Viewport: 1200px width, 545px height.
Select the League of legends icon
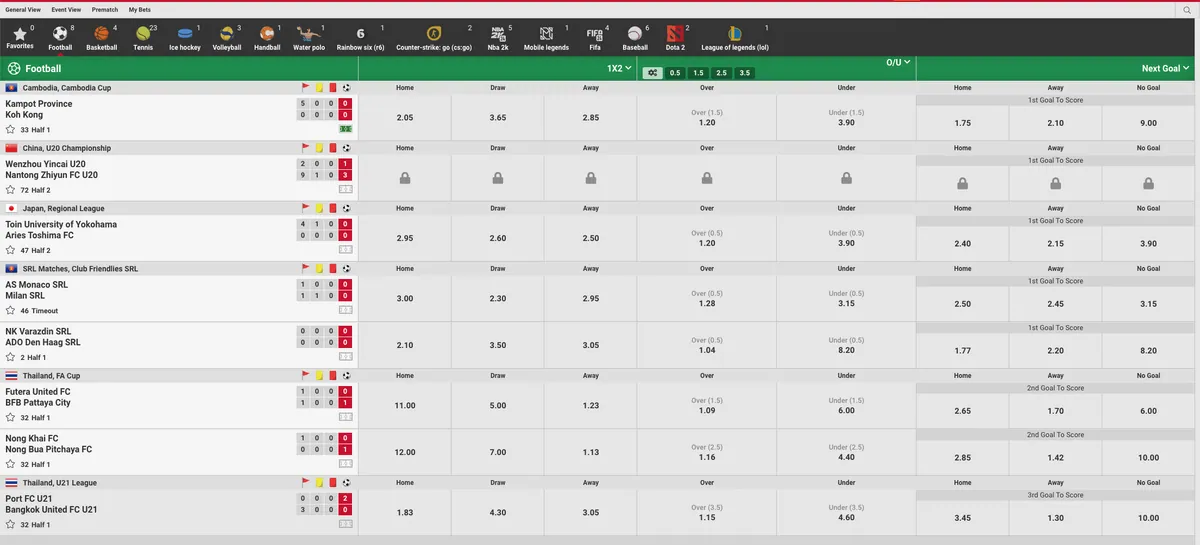point(735,38)
